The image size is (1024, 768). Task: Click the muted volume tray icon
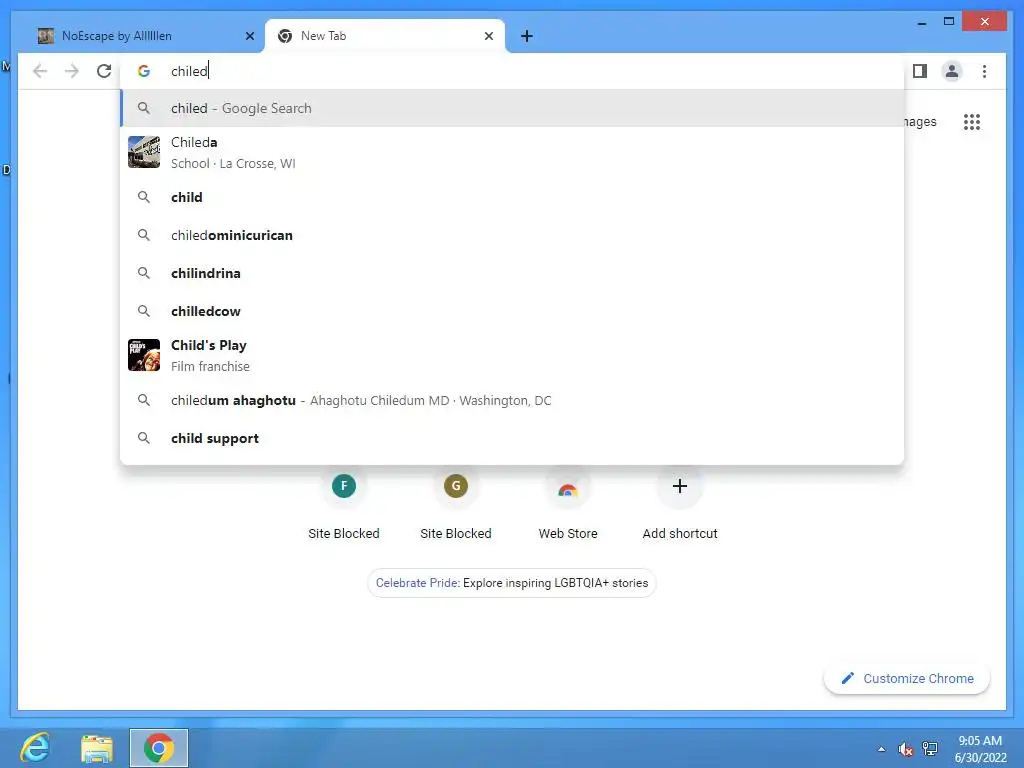click(905, 749)
